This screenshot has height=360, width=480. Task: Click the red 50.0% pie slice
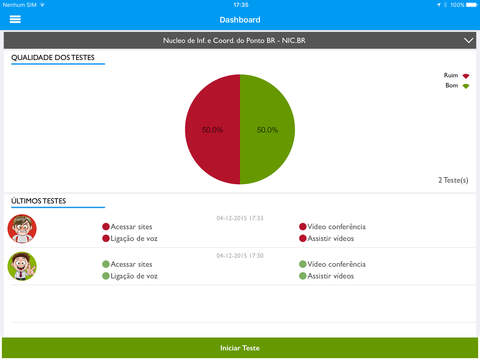[212, 129]
